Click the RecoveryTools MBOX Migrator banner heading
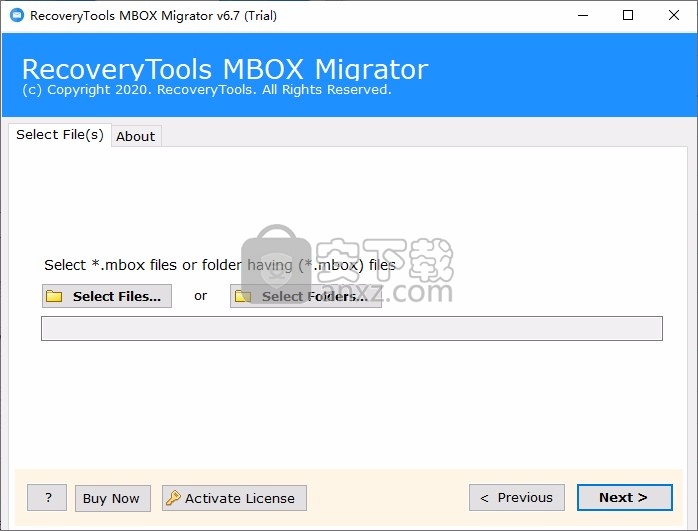This screenshot has width=698, height=531. coord(225,69)
